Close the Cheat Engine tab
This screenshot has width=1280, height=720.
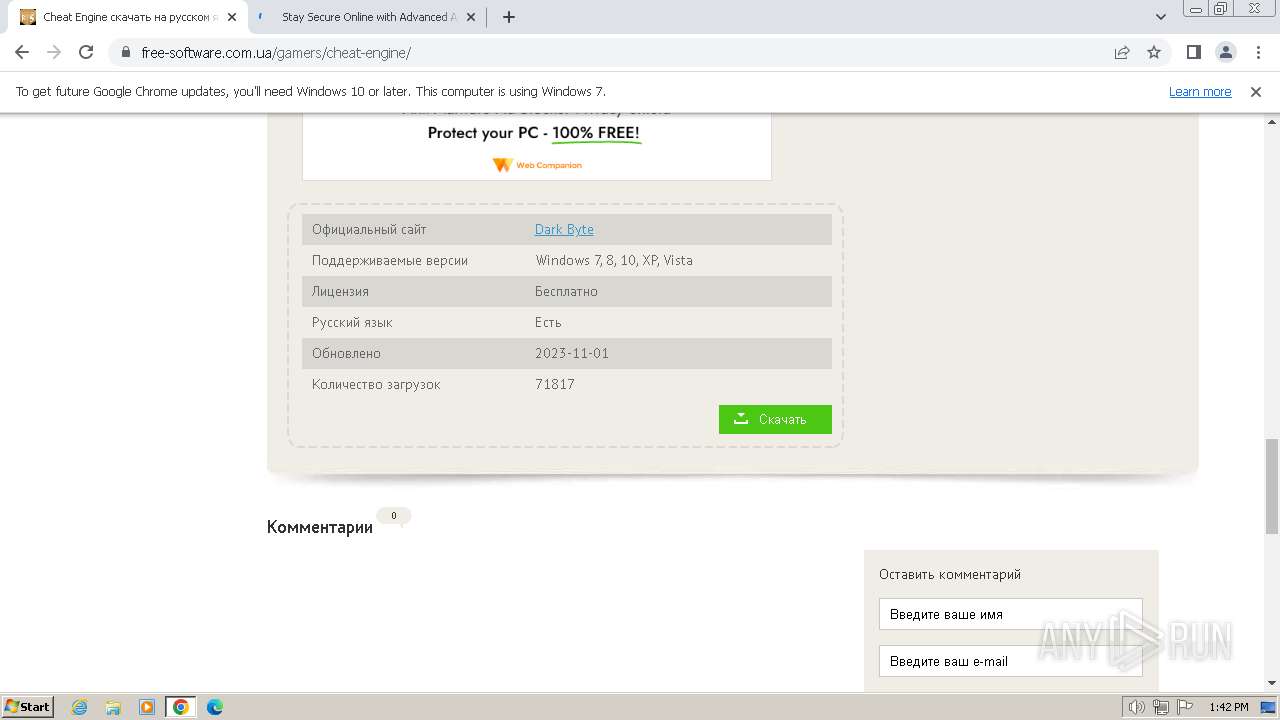231,17
